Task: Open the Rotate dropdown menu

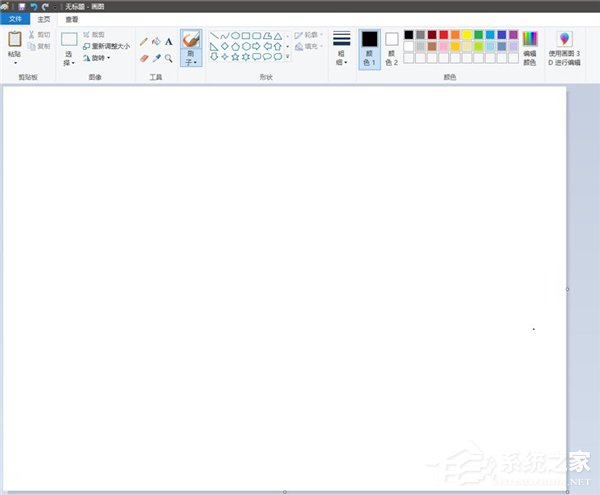Action: [x=97, y=58]
